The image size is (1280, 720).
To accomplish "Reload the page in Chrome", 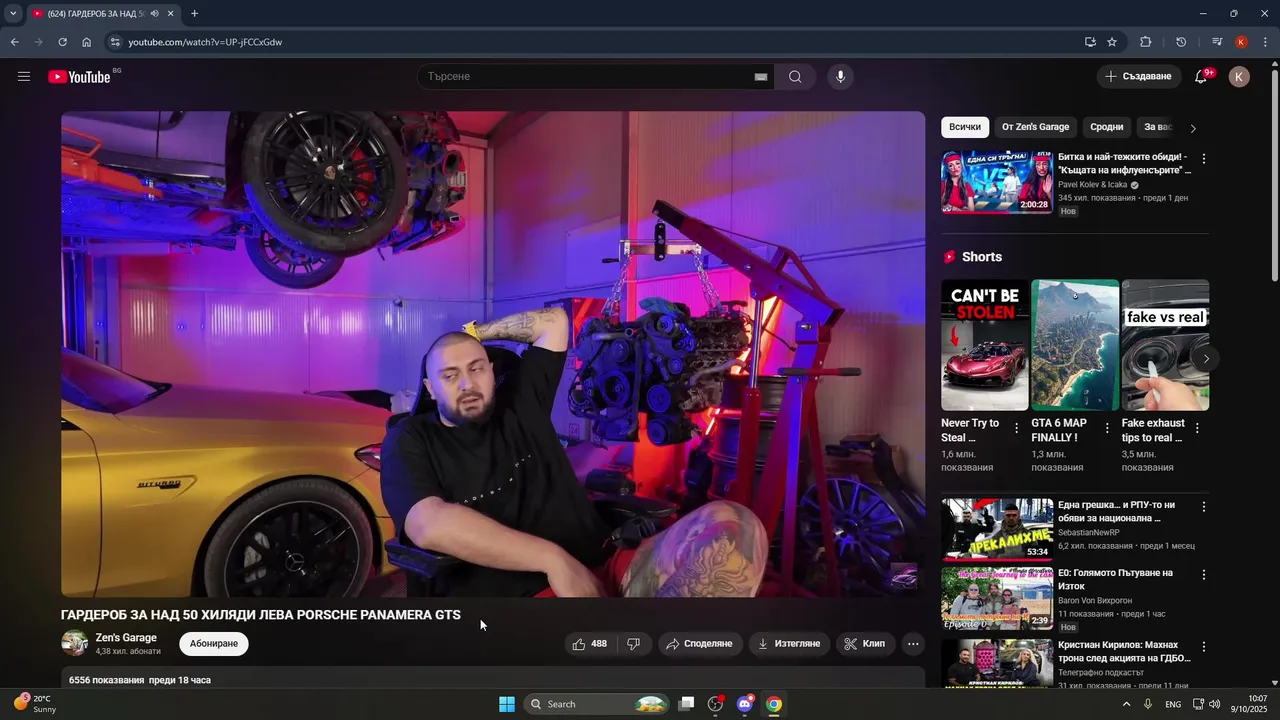I will (x=62, y=42).
